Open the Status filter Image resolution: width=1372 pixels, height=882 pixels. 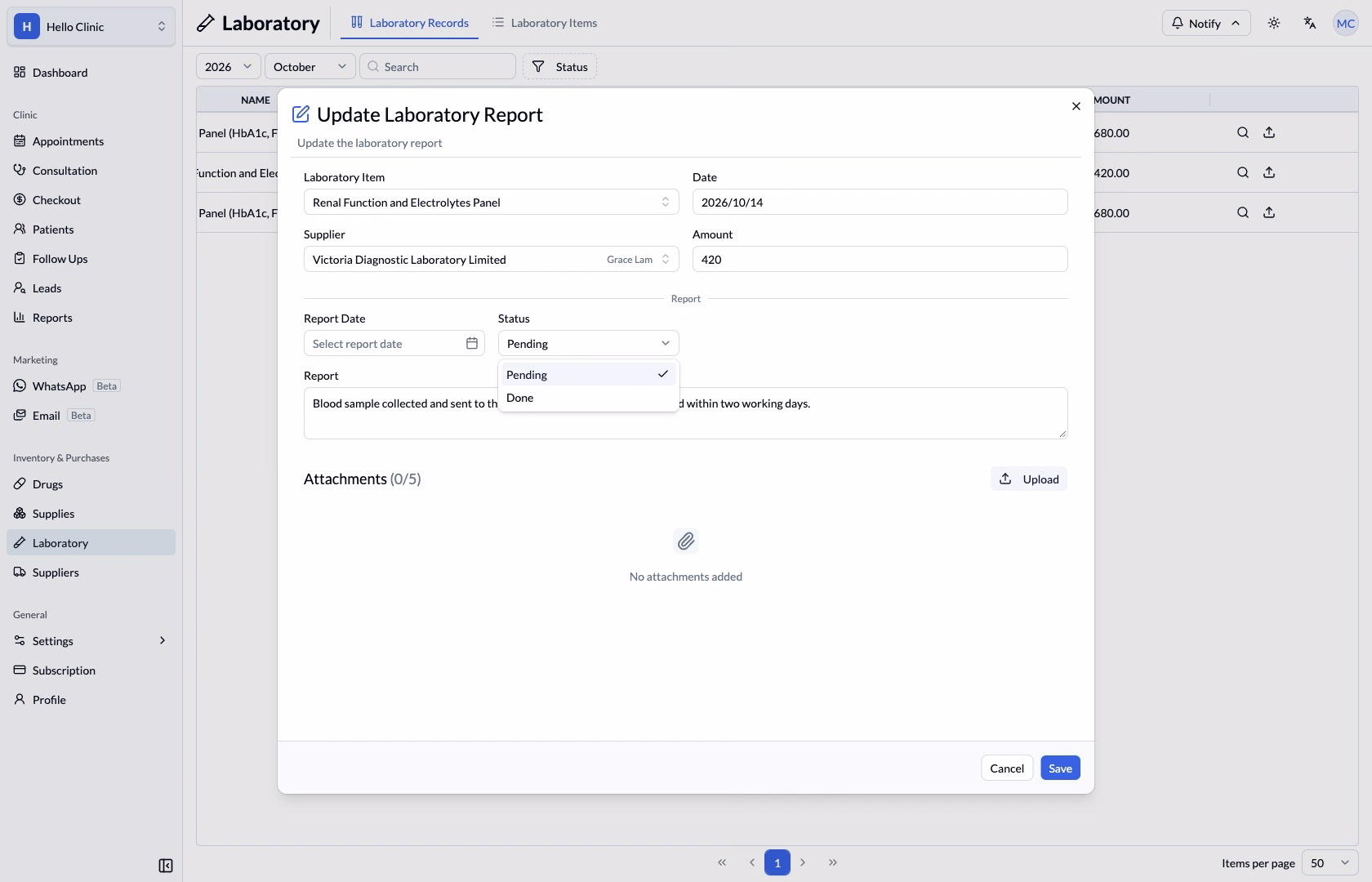[x=559, y=66]
